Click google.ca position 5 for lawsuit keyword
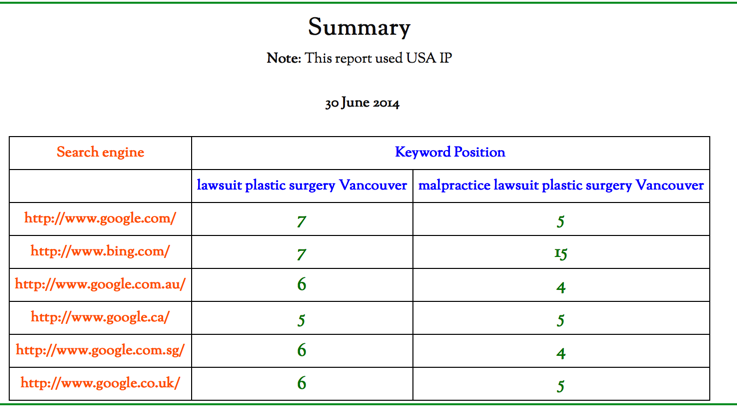Image resolution: width=737 pixels, height=410 pixels. pyautogui.click(x=301, y=320)
